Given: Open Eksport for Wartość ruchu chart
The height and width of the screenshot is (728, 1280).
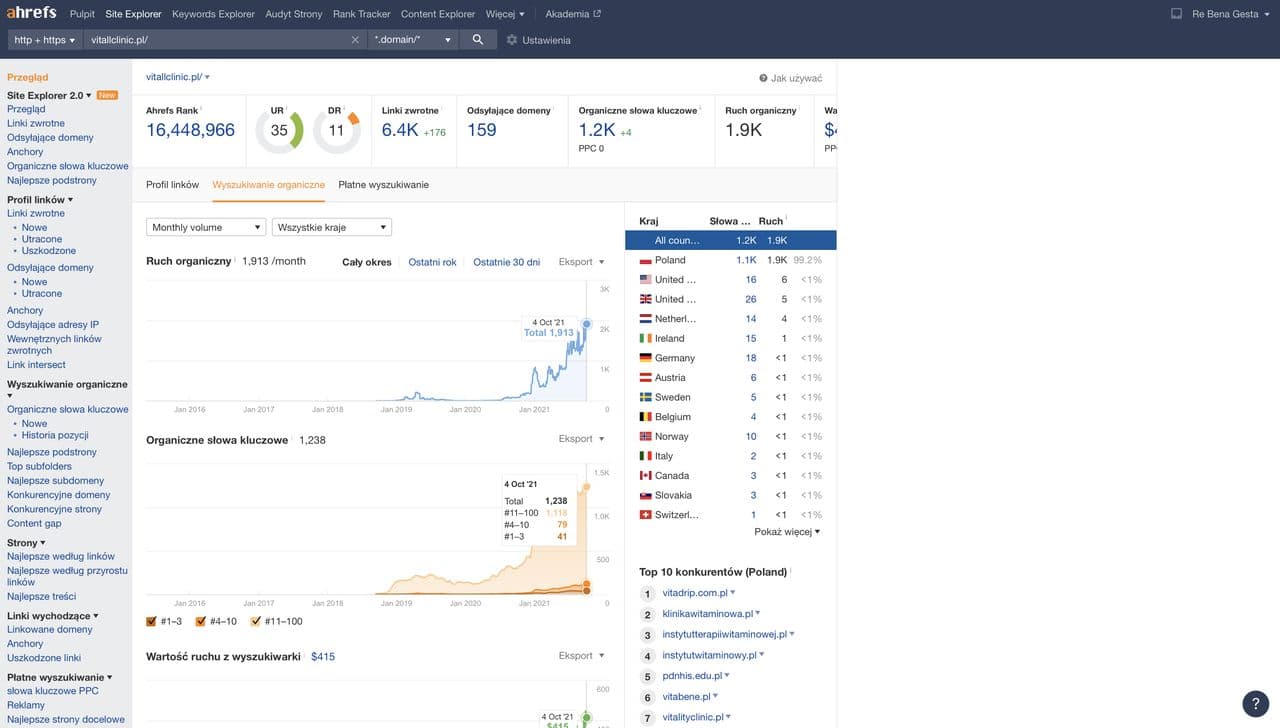Looking at the screenshot, I should (582, 656).
